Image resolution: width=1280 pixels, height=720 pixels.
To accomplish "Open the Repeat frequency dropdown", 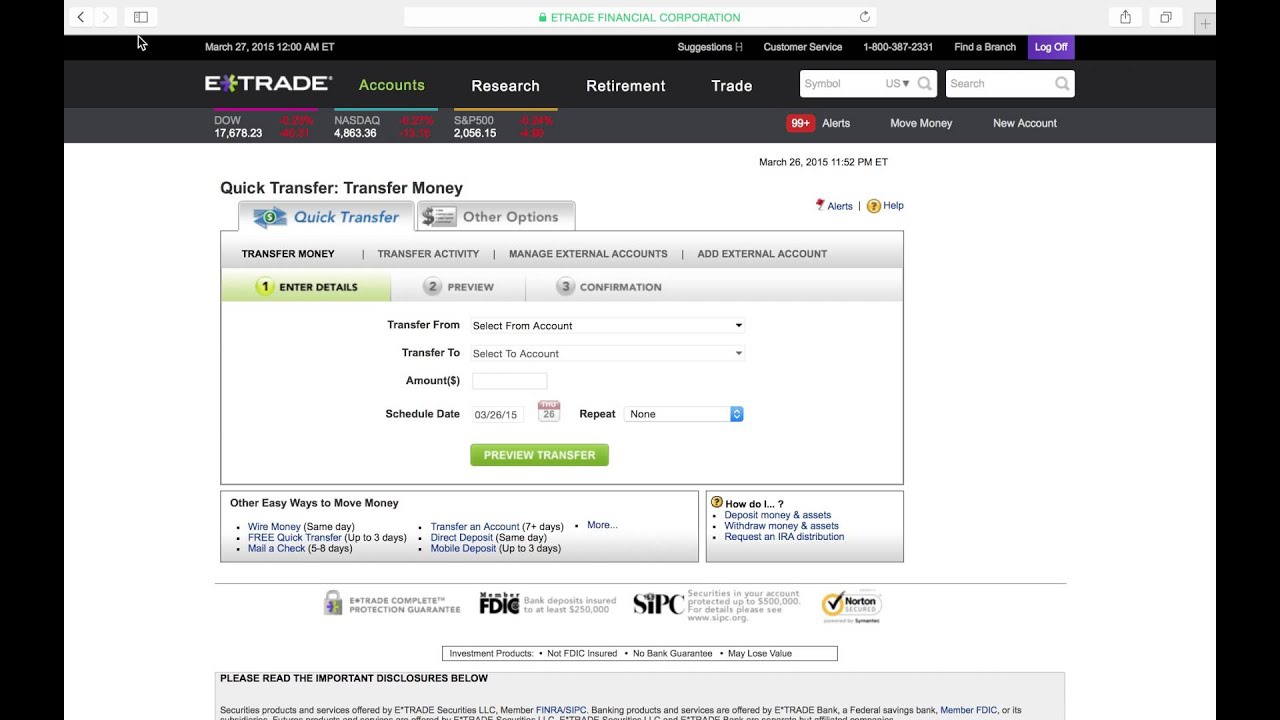I will click(683, 414).
